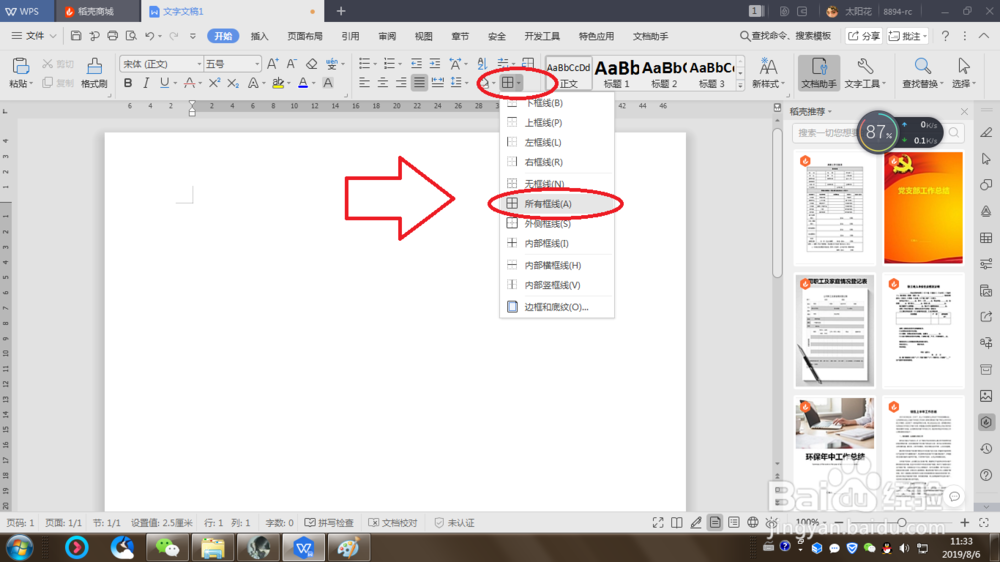Click the Print icon in quick access bar
1000x562 pixels.
point(112,36)
